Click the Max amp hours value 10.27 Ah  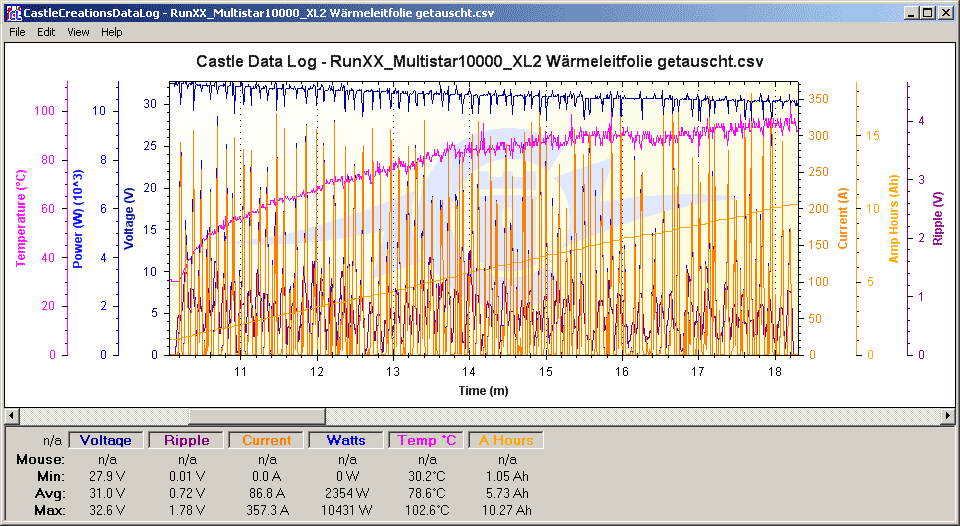coord(507,510)
